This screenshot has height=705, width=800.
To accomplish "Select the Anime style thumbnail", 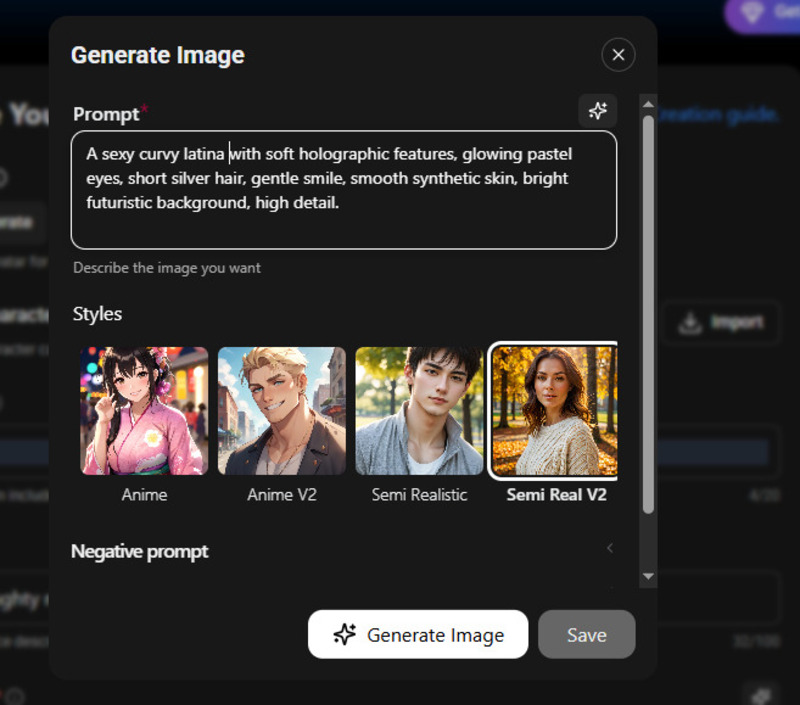I will coord(144,410).
